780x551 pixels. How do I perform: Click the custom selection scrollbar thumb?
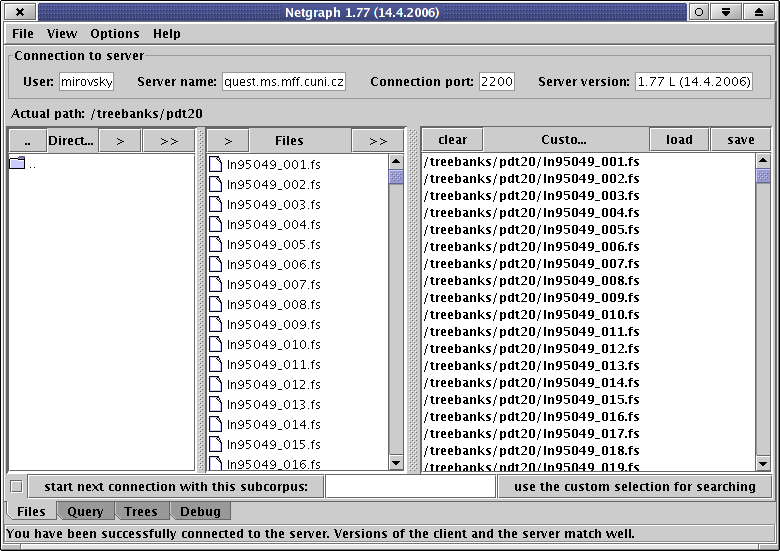(x=763, y=176)
